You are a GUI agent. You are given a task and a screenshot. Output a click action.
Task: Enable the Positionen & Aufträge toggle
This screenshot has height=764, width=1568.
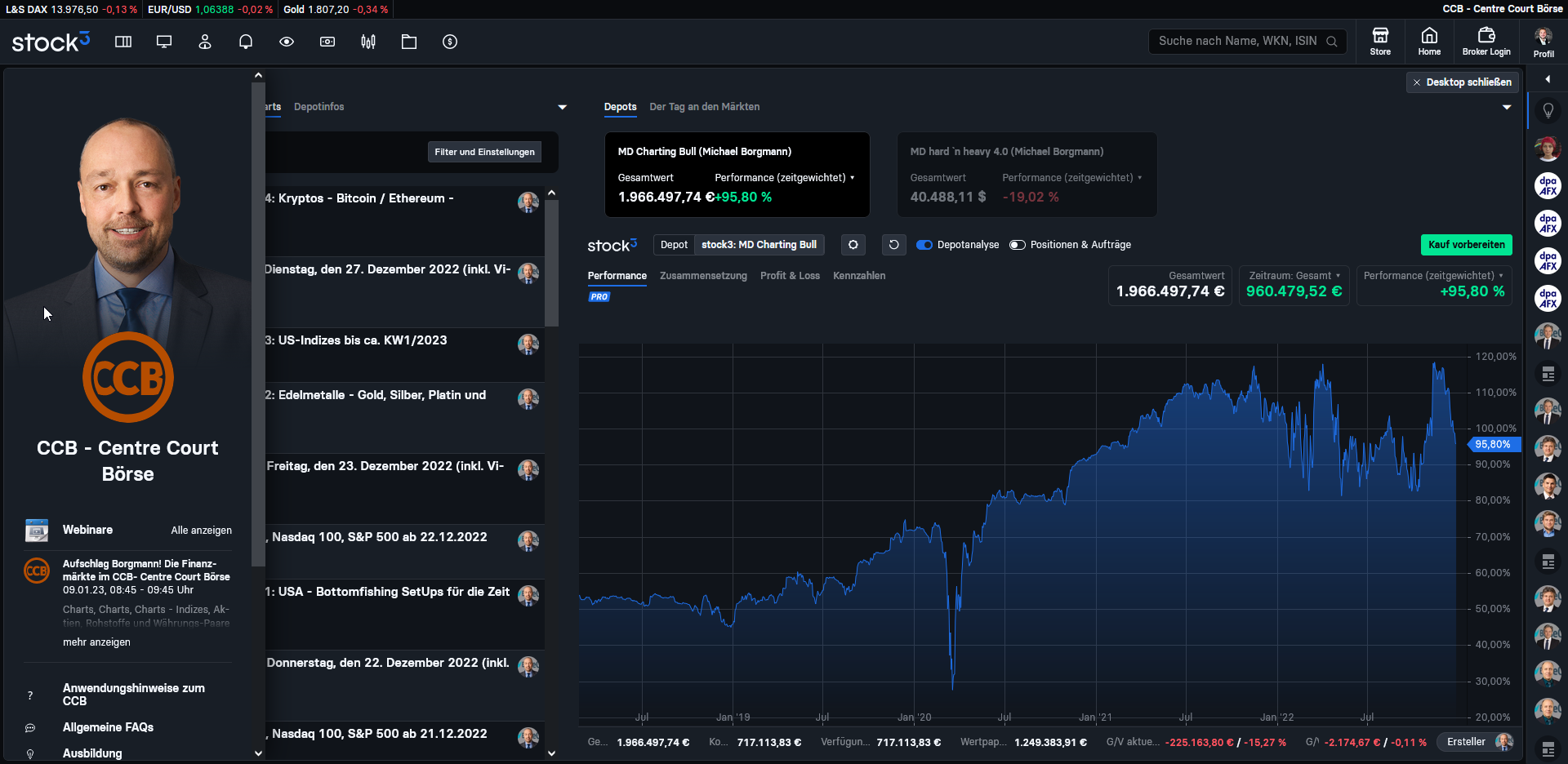coord(1018,245)
